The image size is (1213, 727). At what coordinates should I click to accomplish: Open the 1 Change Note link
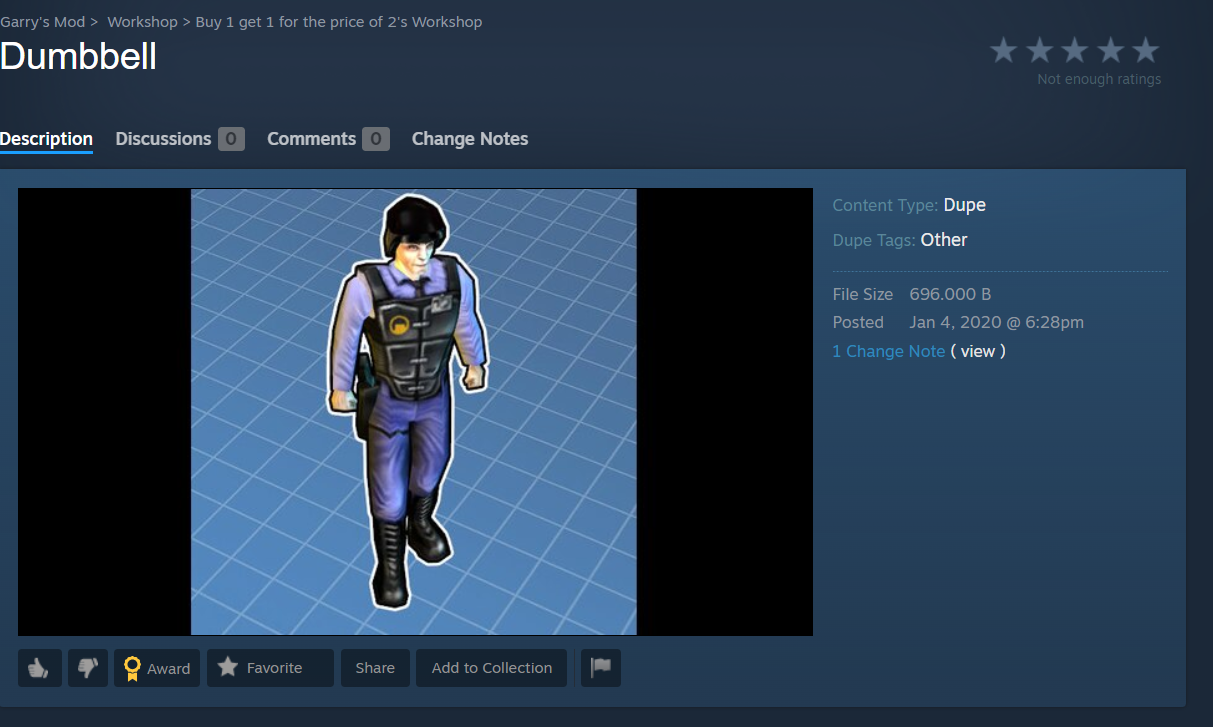(x=889, y=351)
